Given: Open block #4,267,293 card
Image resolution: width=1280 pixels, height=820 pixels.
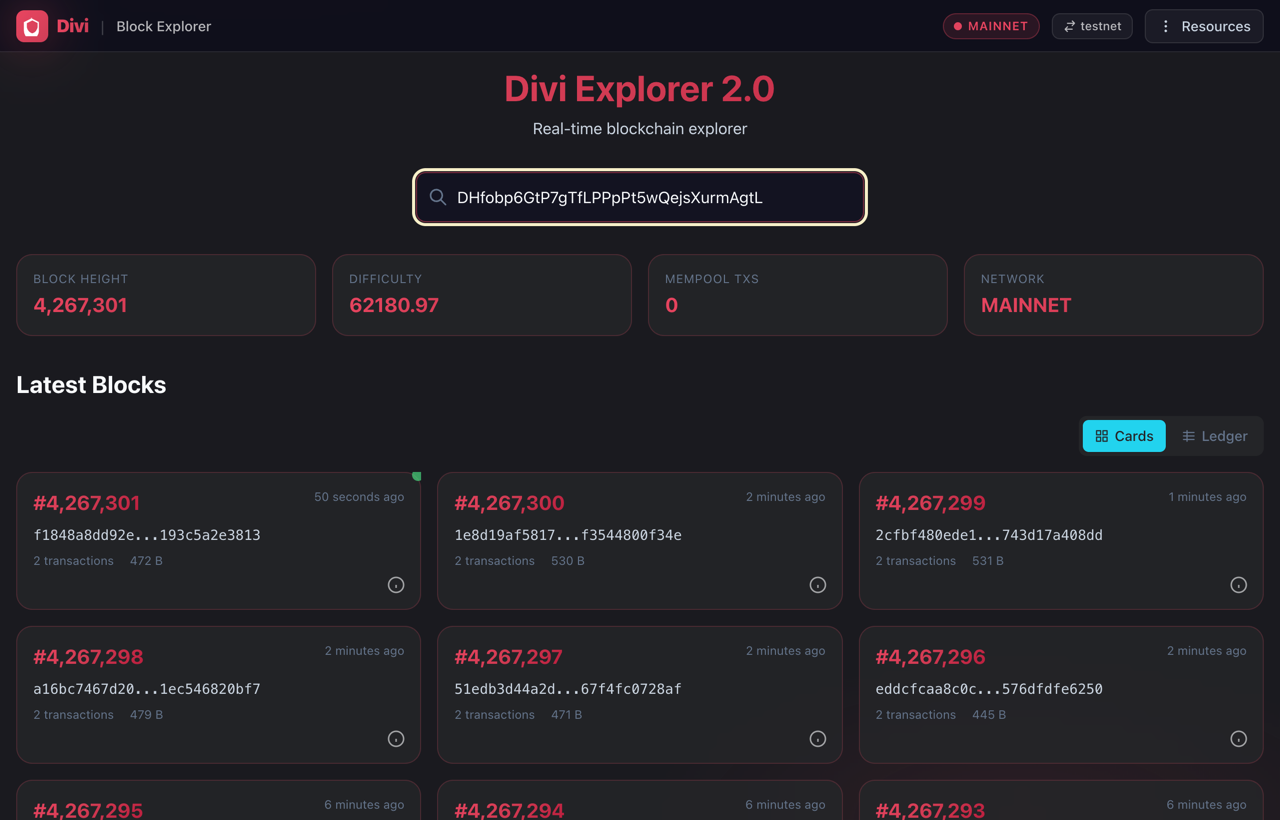Looking at the screenshot, I should (1061, 800).
